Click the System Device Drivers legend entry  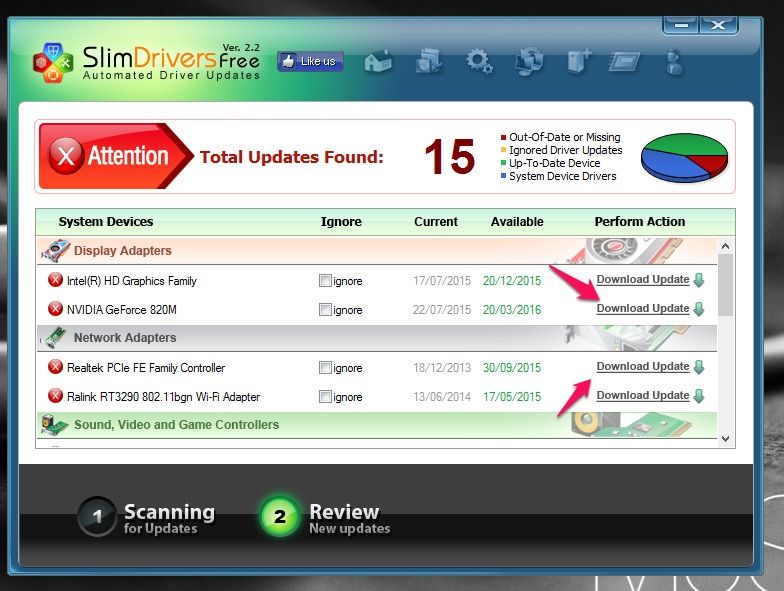pyautogui.click(x=558, y=176)
